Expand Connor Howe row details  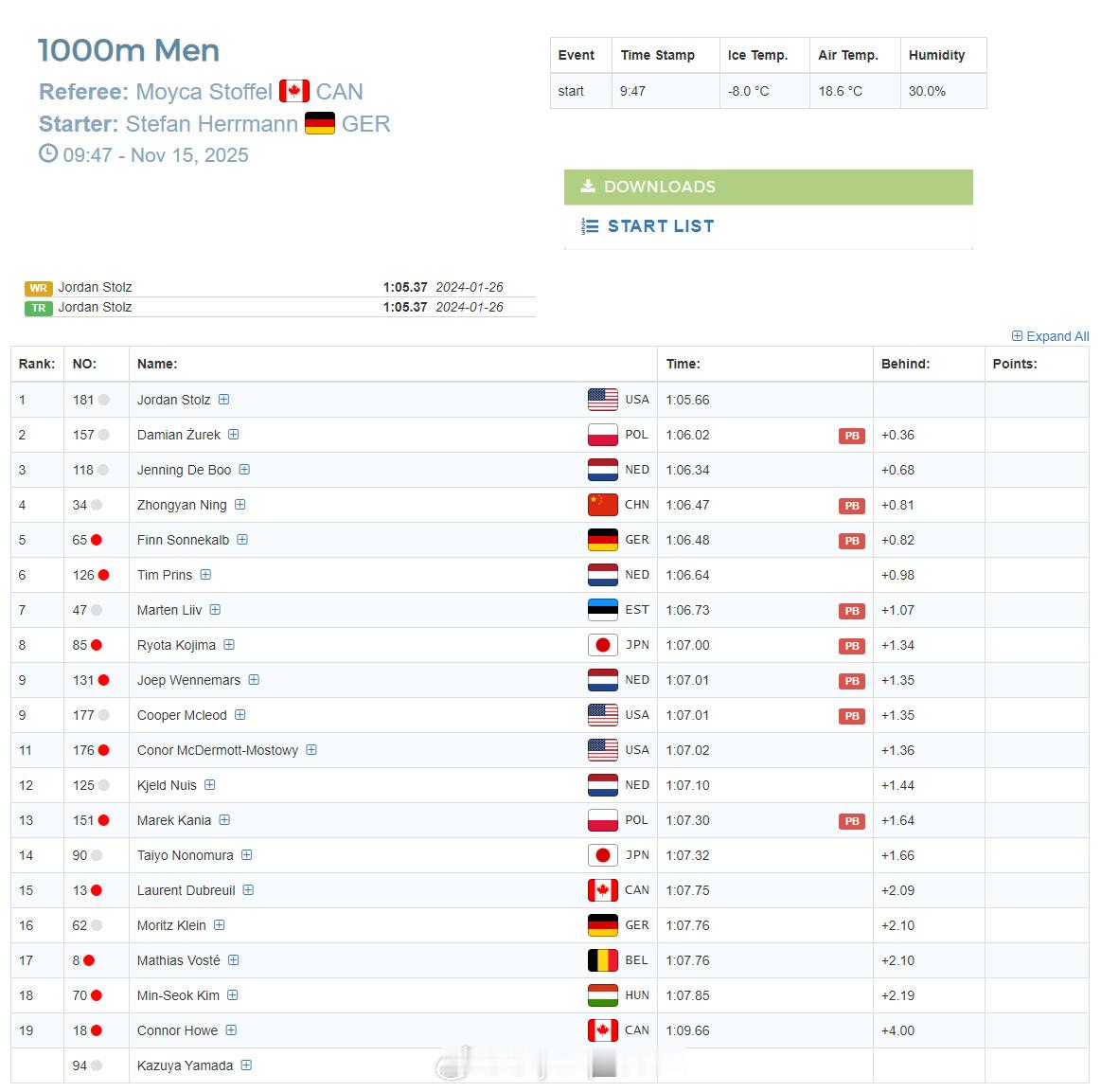click(x=231, y=1030)
